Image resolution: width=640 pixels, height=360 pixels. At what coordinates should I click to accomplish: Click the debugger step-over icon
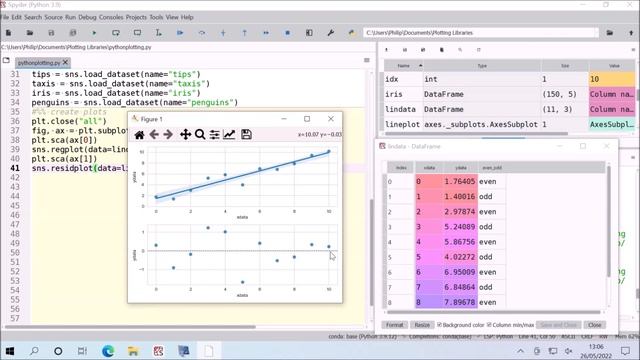(x=202, y=33)
